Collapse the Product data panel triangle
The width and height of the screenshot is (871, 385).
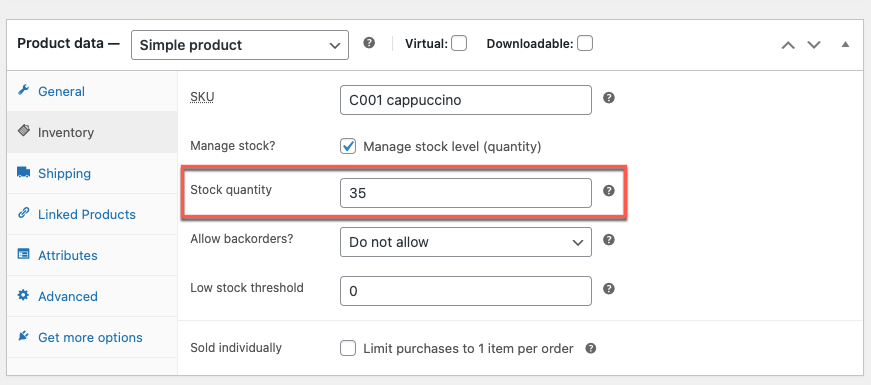tap(845, 44)
